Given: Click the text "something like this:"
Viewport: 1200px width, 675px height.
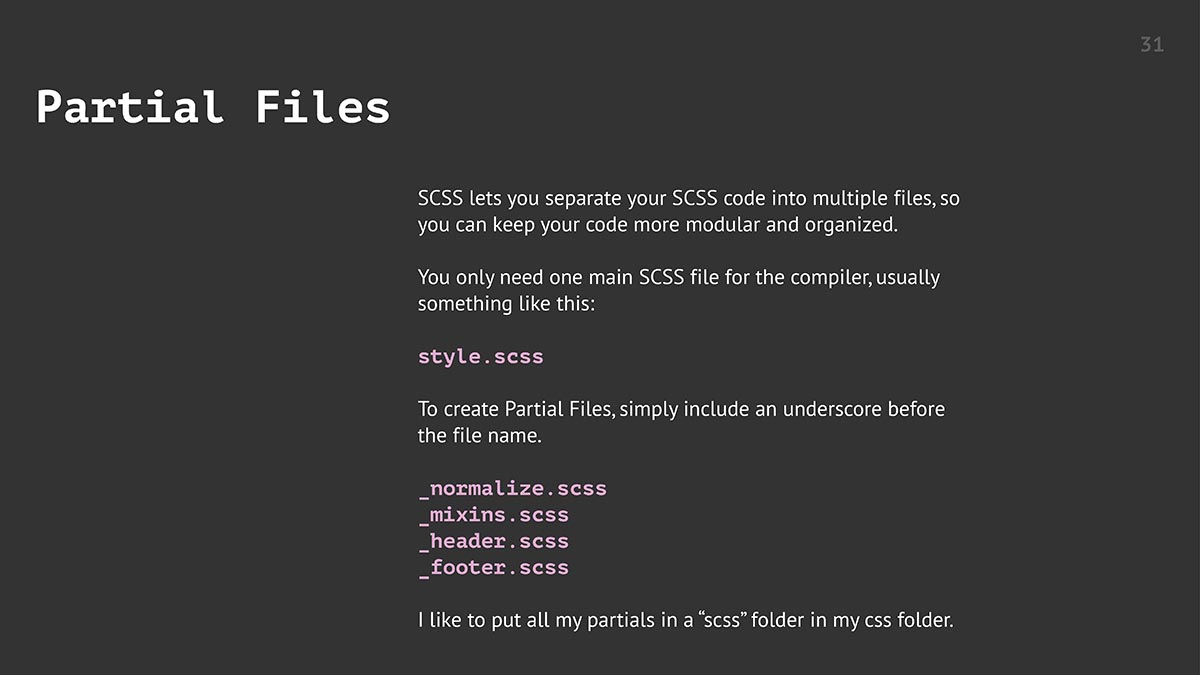Looking at the screenshot, I should pyautogui.click(x=506, y=303).
